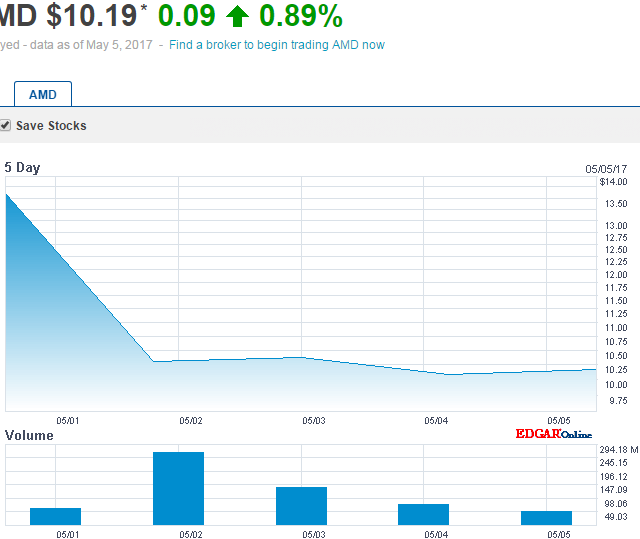
Task: Select the 05/02 volume bar
Action: pyautogui.click(x=178, y=488)
